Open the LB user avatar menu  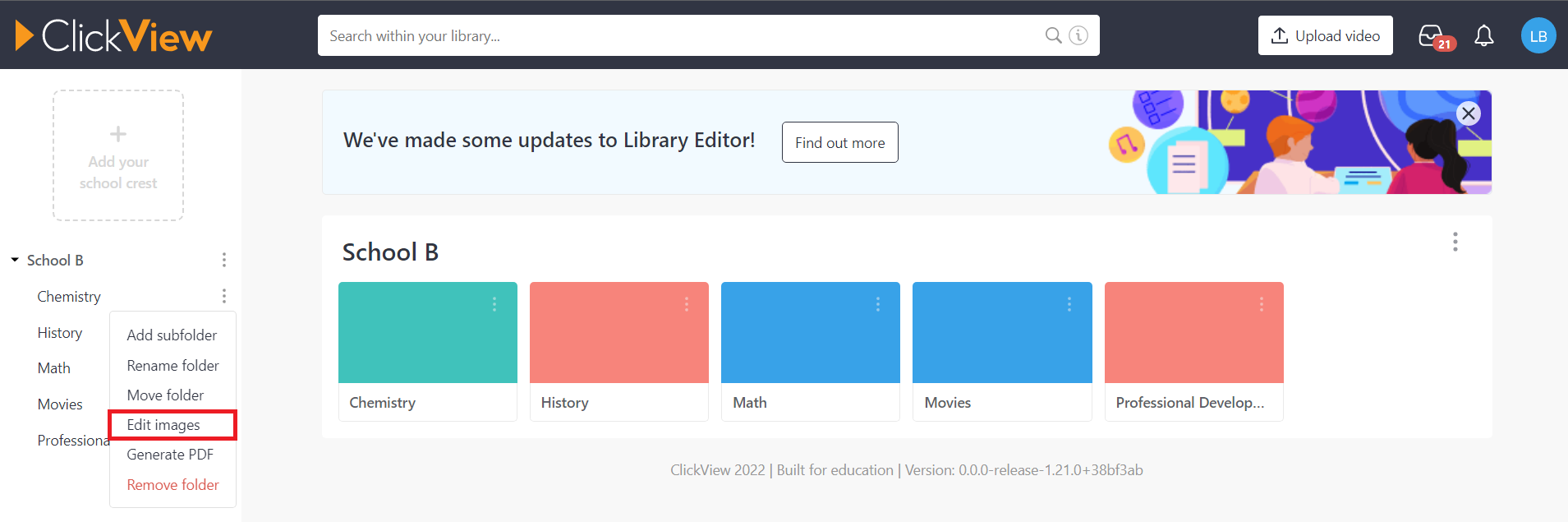click(x=1538, y=36)
